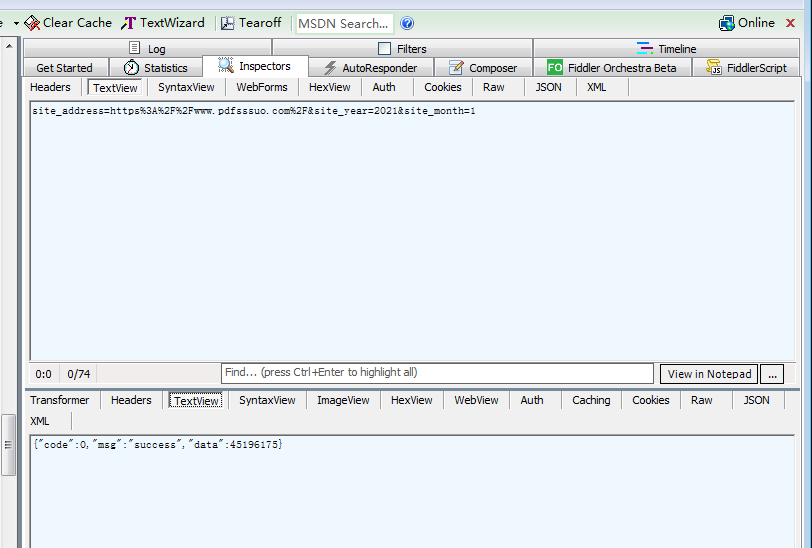
Task: Click the Online status globe icon
Action: [x=727, y=23]
